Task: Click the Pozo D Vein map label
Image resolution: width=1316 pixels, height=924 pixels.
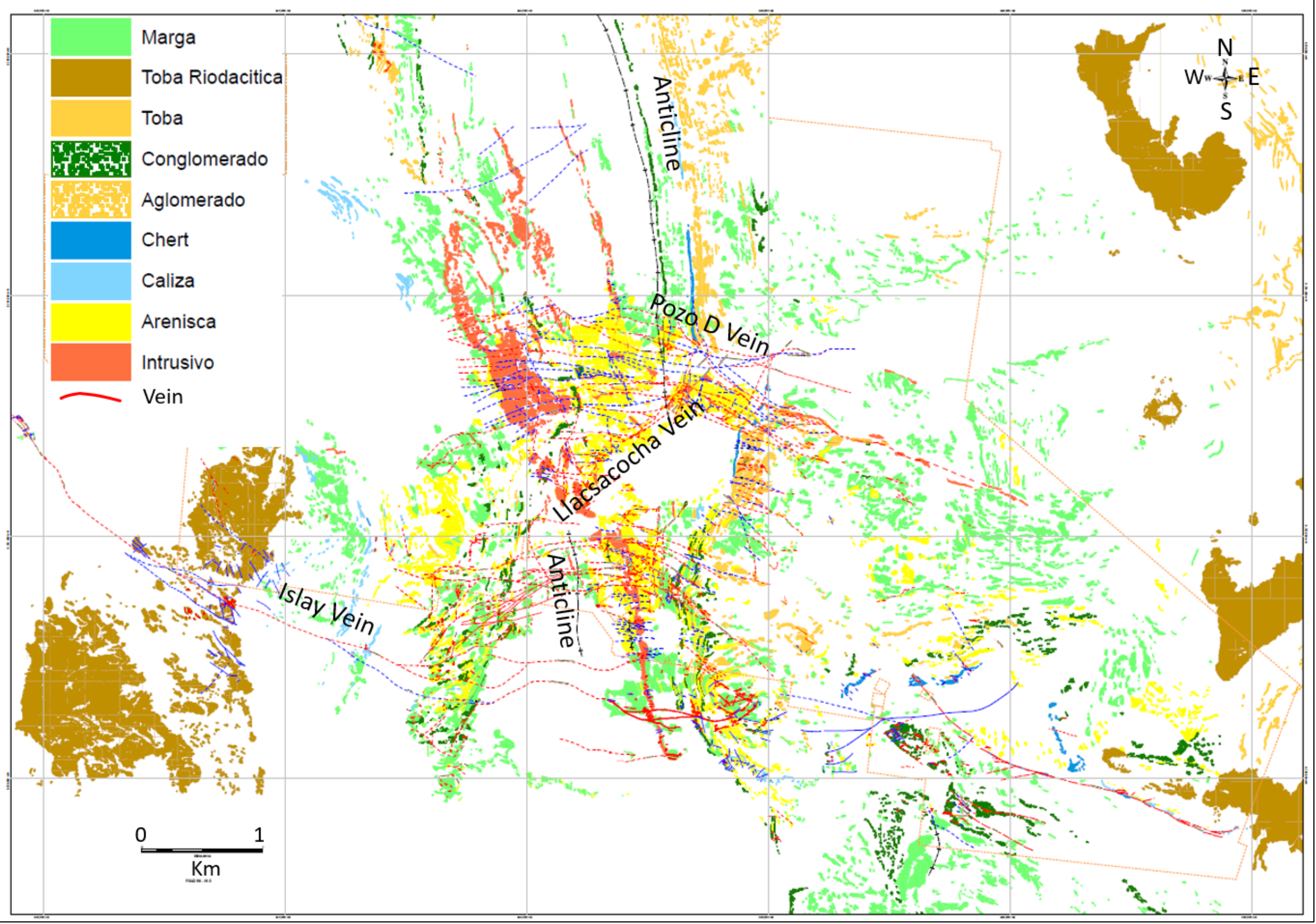Action: pyautogui.click(x=710, y=324)
